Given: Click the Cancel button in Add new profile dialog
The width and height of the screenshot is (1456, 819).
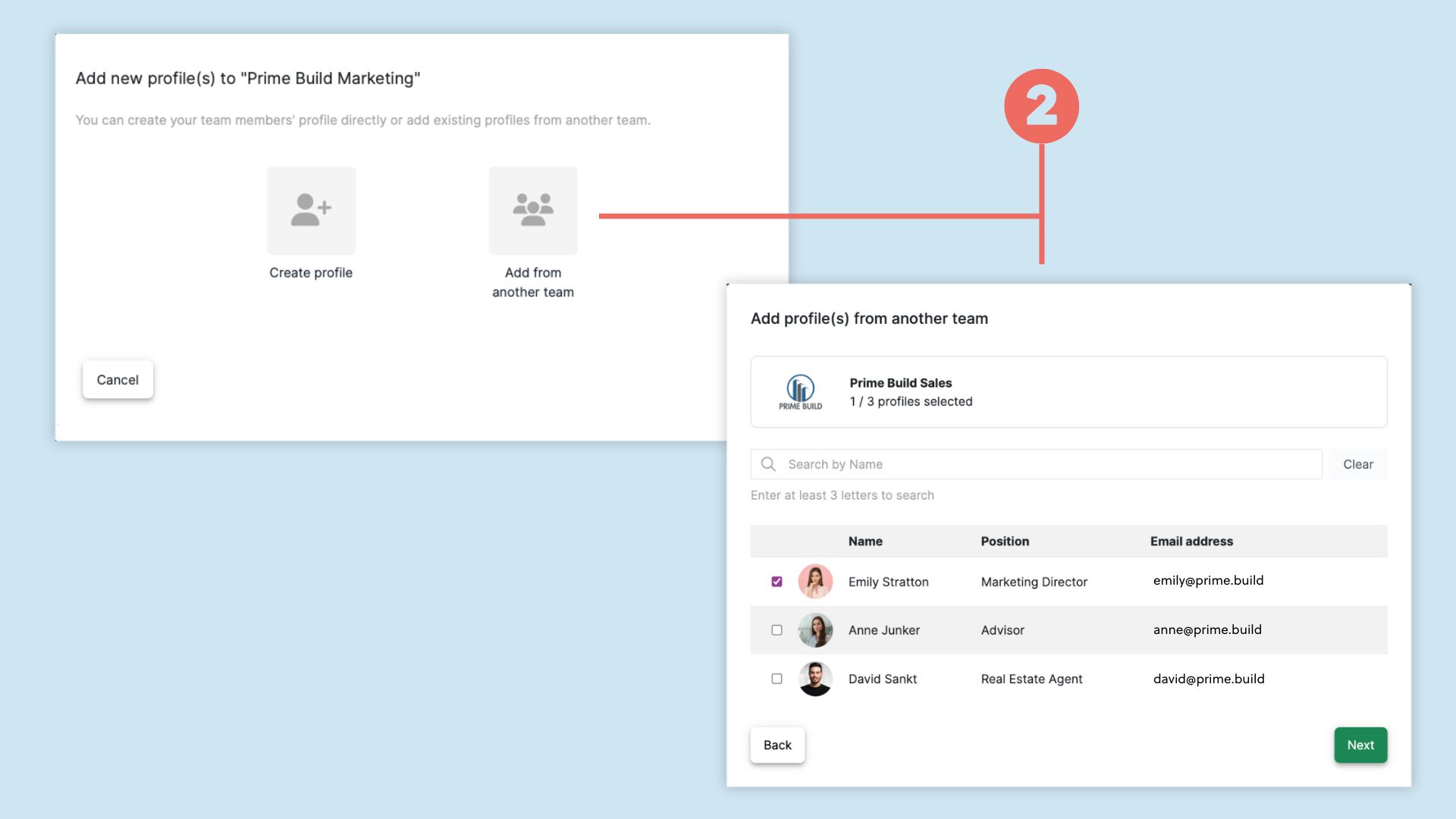Looking at the screenshot, I should 118,379.
